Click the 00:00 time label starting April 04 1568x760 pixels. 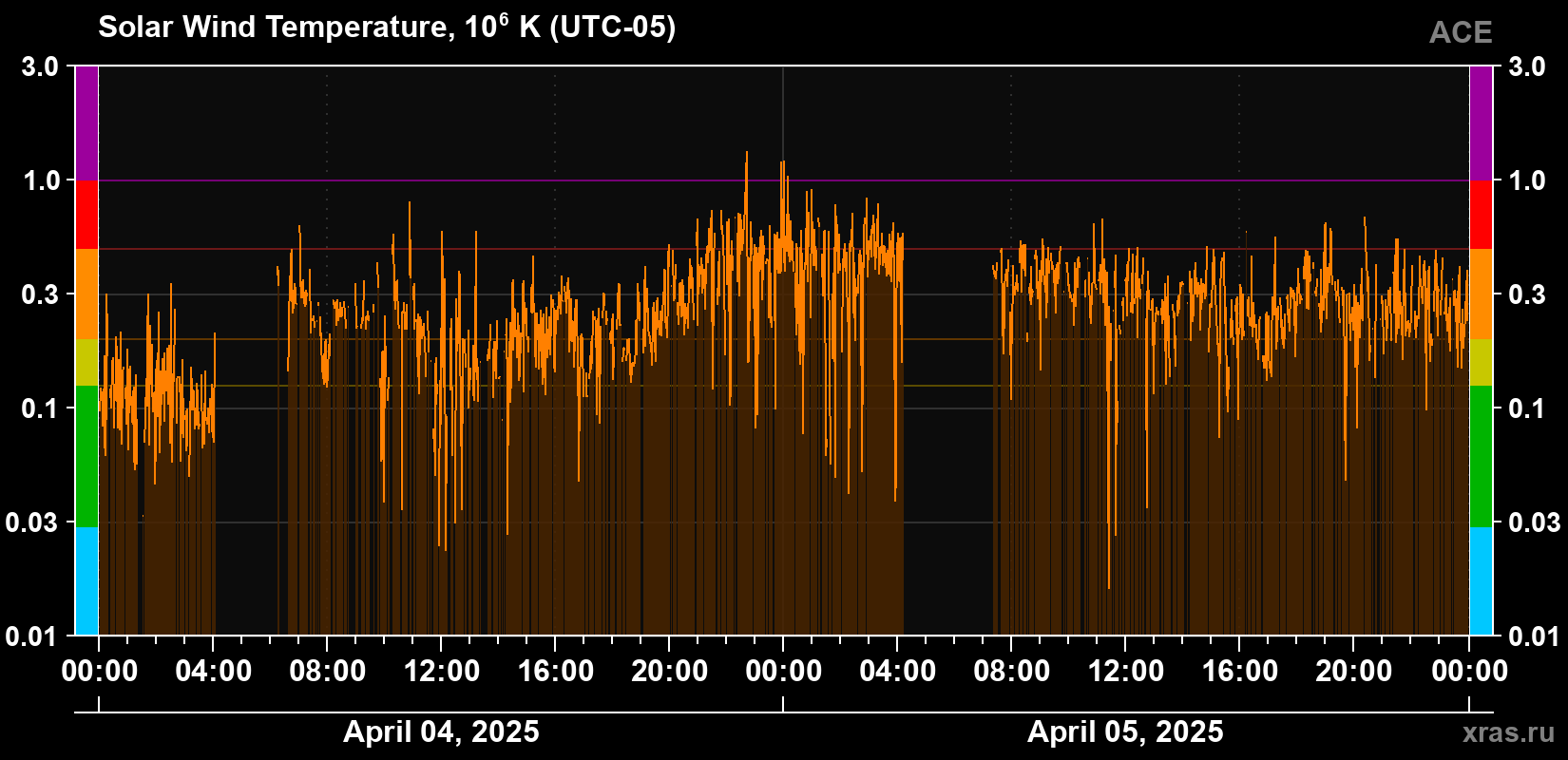tap(100, 672)
